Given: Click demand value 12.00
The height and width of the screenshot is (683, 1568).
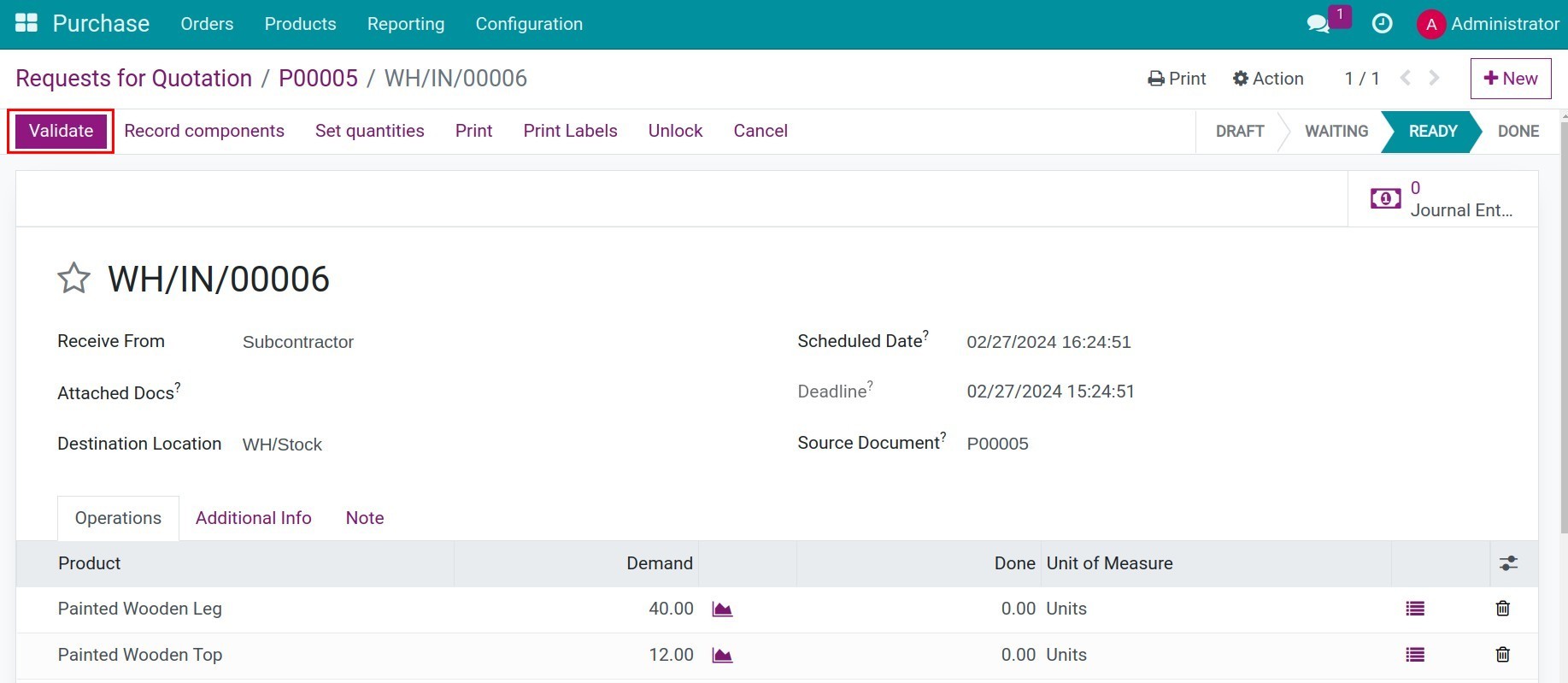Looking at the screenshot, I should tap(671, 655).
